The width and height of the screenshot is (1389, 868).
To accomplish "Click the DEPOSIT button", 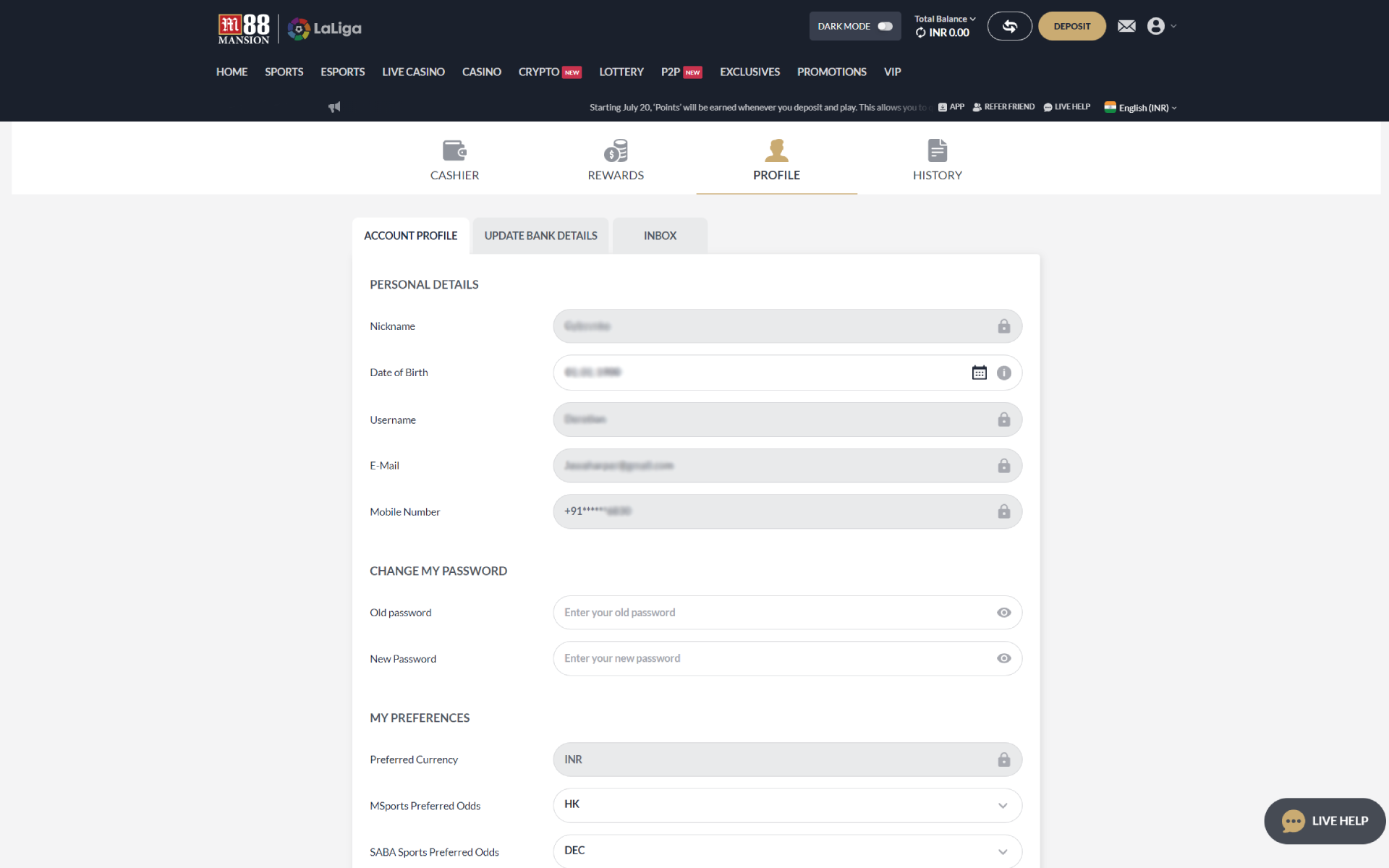I will tap(1071, 25).
